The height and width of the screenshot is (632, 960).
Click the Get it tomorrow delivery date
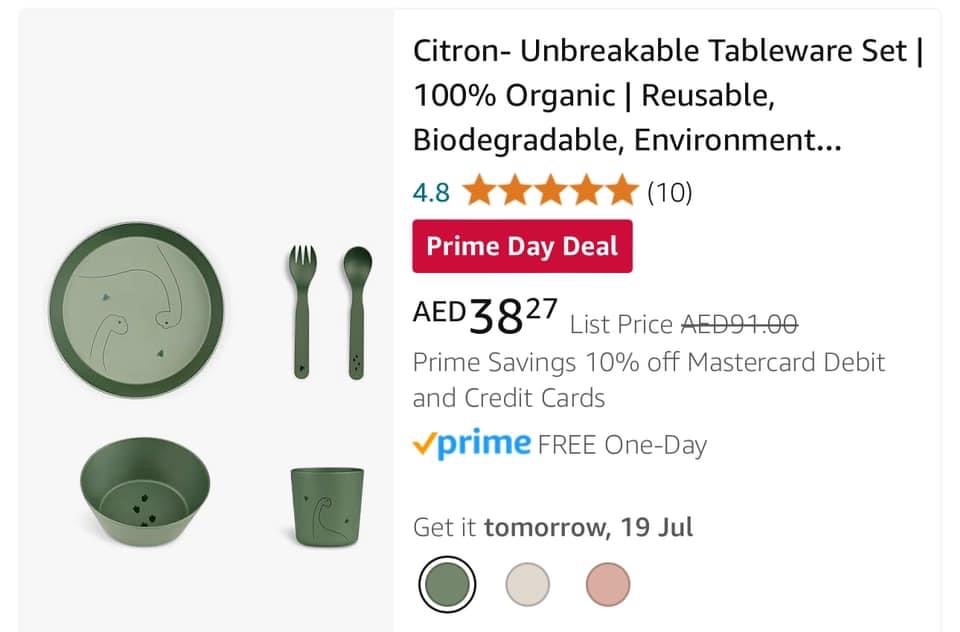pyautogui.click(x=553, y=527)
